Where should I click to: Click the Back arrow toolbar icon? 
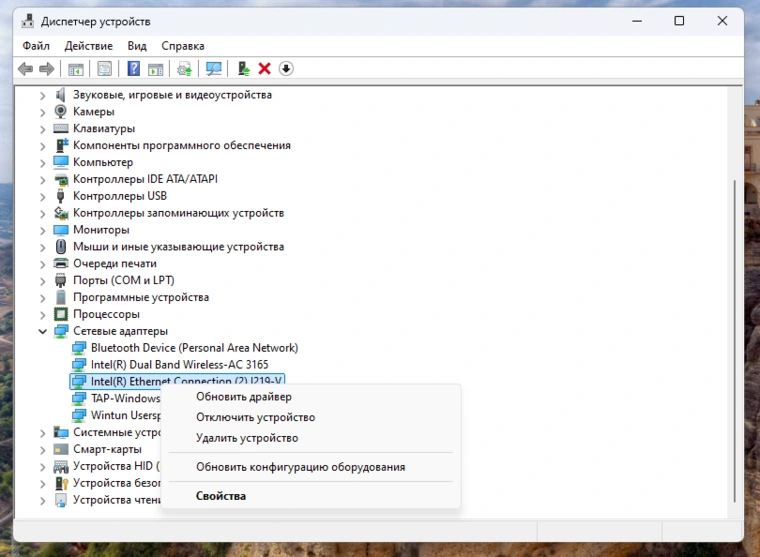[x=25, y=69]
